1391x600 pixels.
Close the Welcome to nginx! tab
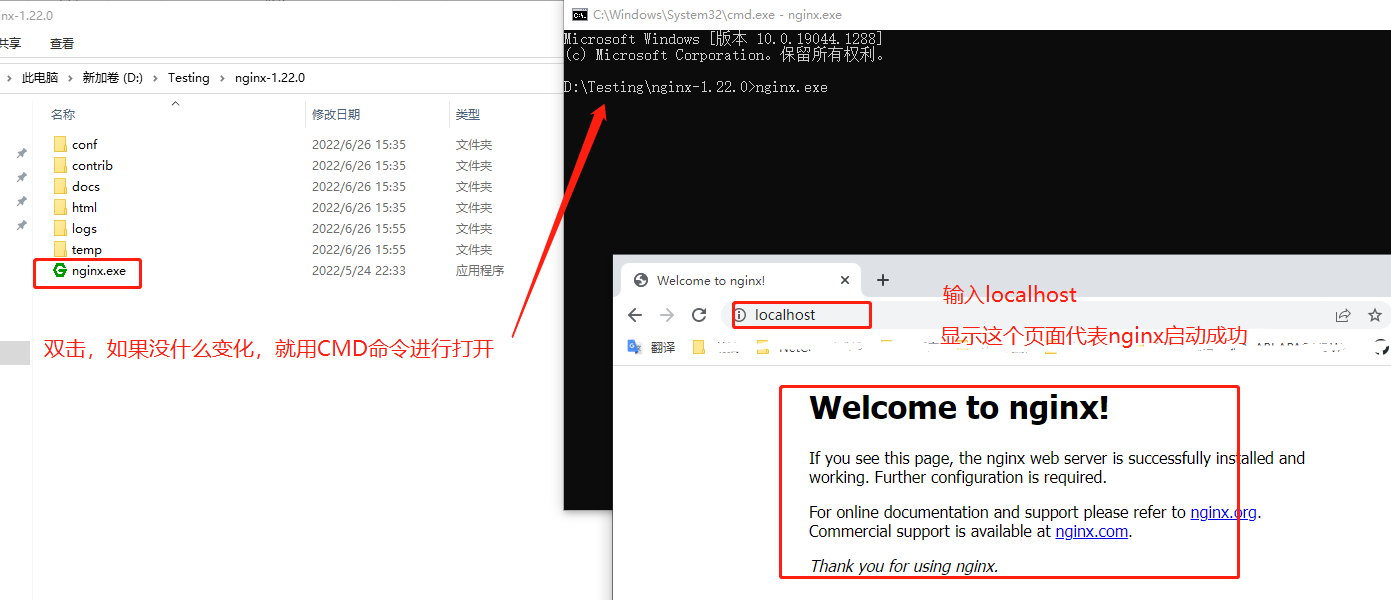[845, 281]
